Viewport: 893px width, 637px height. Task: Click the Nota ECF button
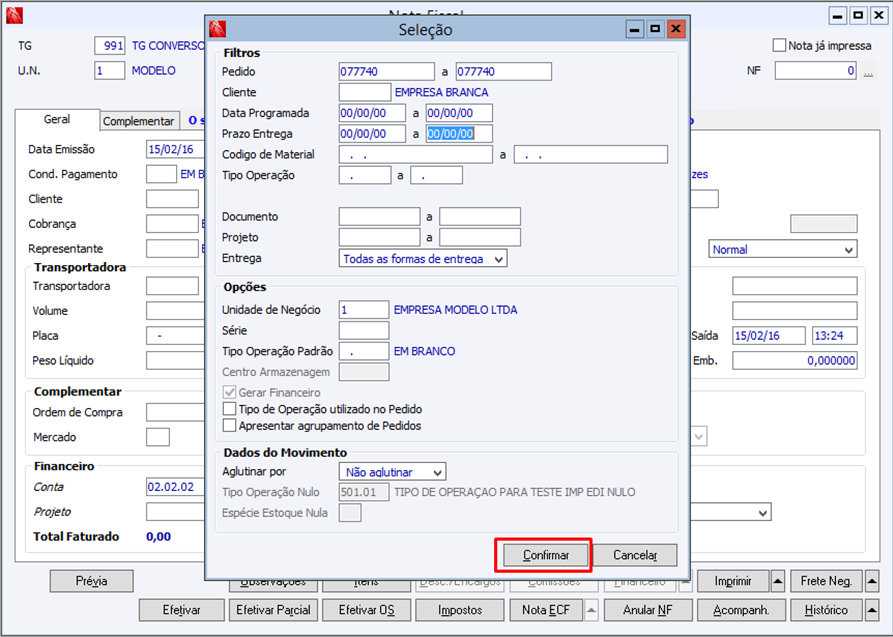coord(546,610)
